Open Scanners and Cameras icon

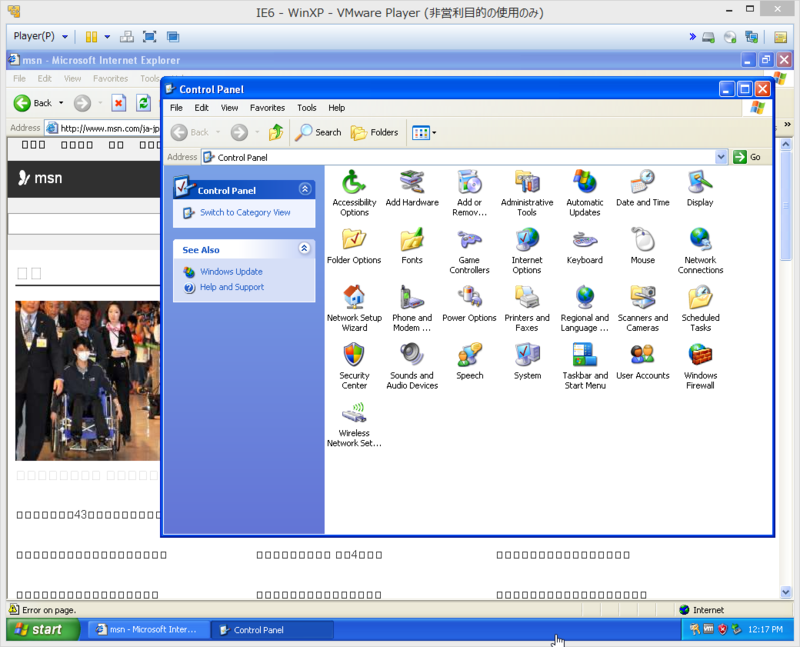click(642, 308)
